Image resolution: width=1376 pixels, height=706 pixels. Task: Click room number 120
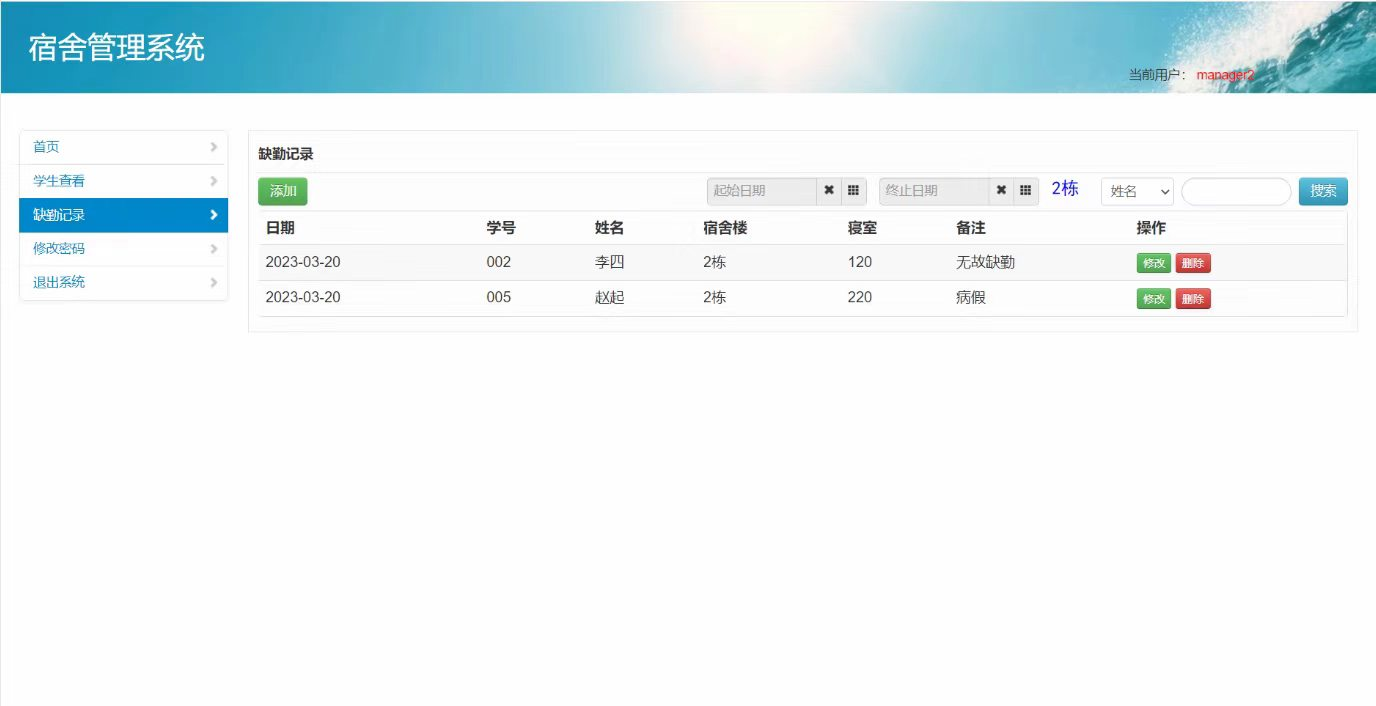point(860,262)
